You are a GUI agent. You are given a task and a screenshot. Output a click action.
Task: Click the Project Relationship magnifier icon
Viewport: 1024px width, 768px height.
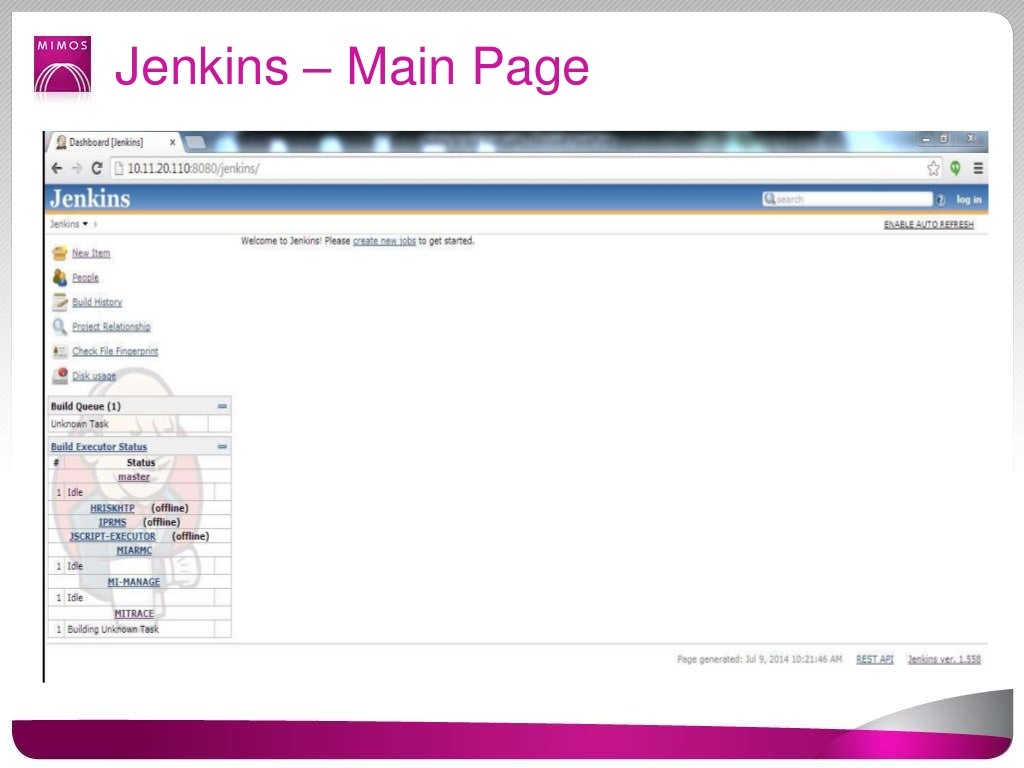pos(59,327)
